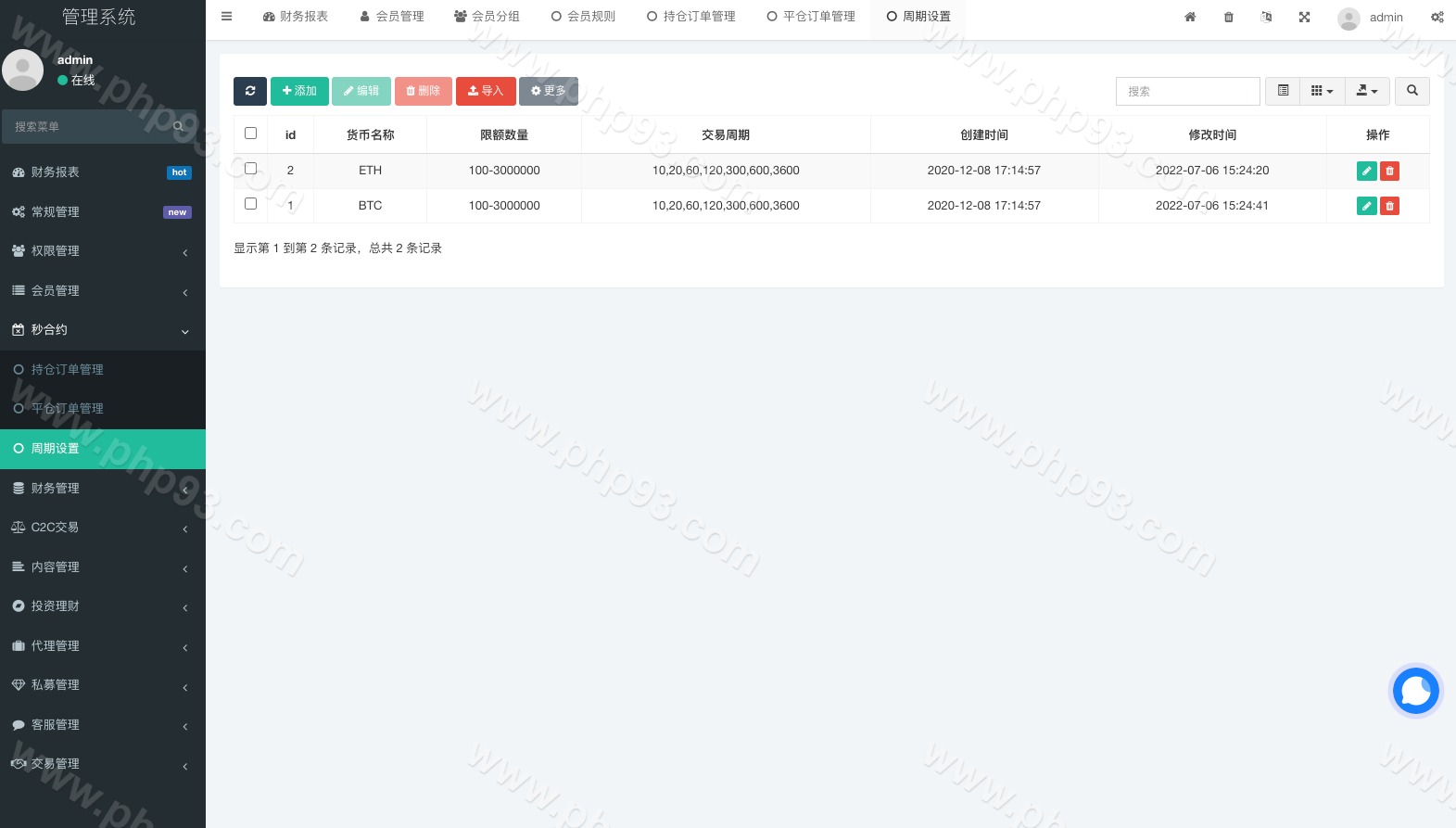The image size is (1456, 828).
Task: Click the refresh table icon button
Action: click(x=250, y=91)
